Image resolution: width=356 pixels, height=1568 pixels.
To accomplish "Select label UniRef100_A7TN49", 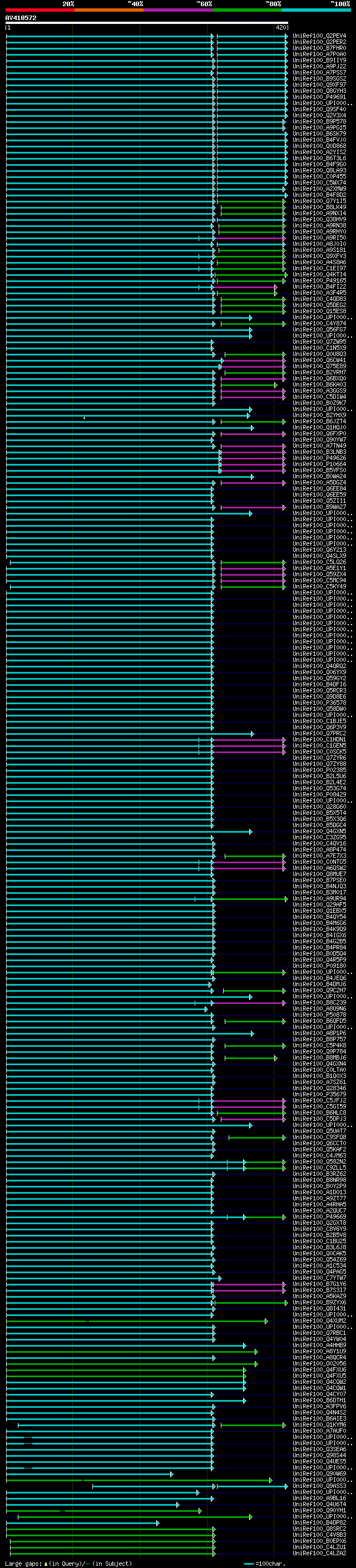I will (x=319, y=446).
